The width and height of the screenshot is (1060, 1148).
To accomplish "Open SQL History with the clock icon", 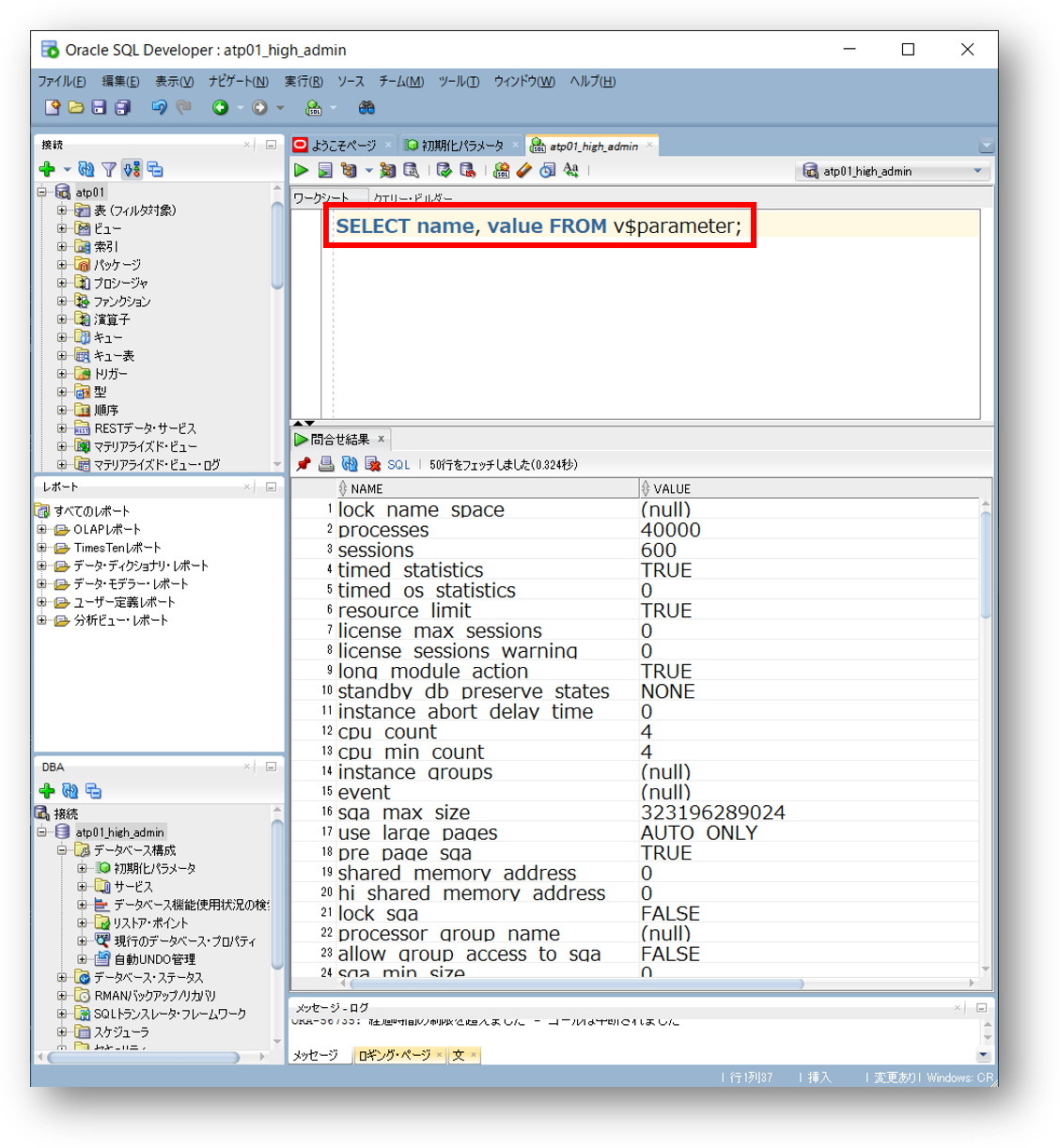I will (x=548, y=170).
